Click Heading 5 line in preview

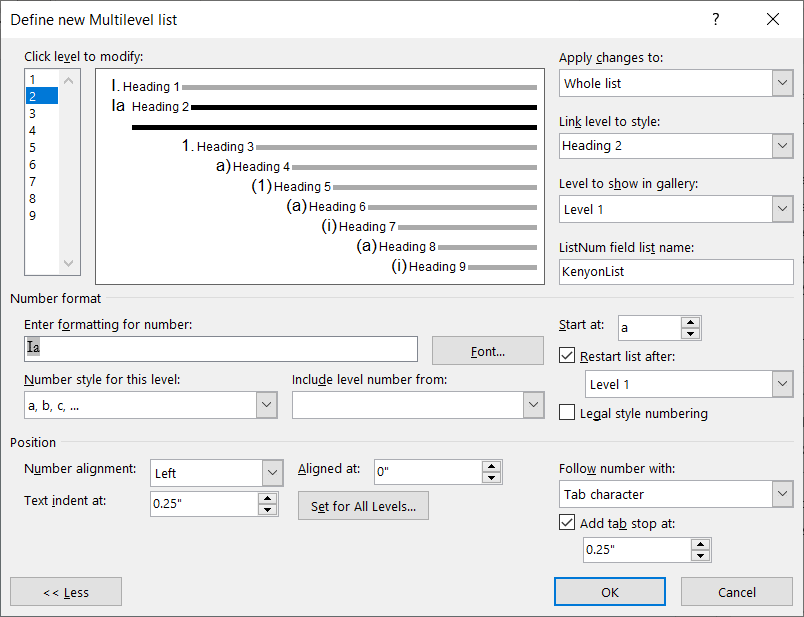[394, 186]
